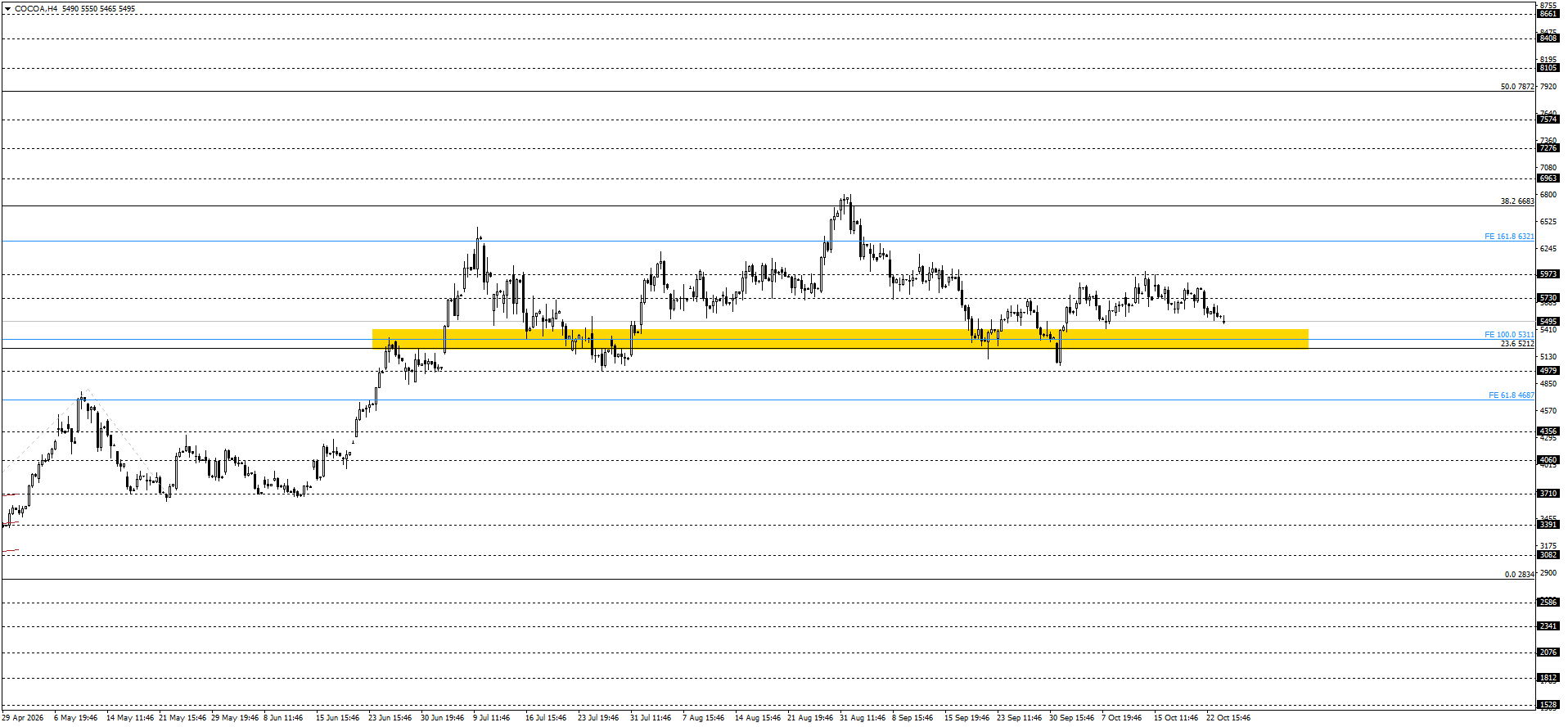Image resolution: width=1568 pixels, height=727 pixels.
Task: Click the FE 161.8 6321 level label
Action: pyautogui.click(x=1509, y=237)
